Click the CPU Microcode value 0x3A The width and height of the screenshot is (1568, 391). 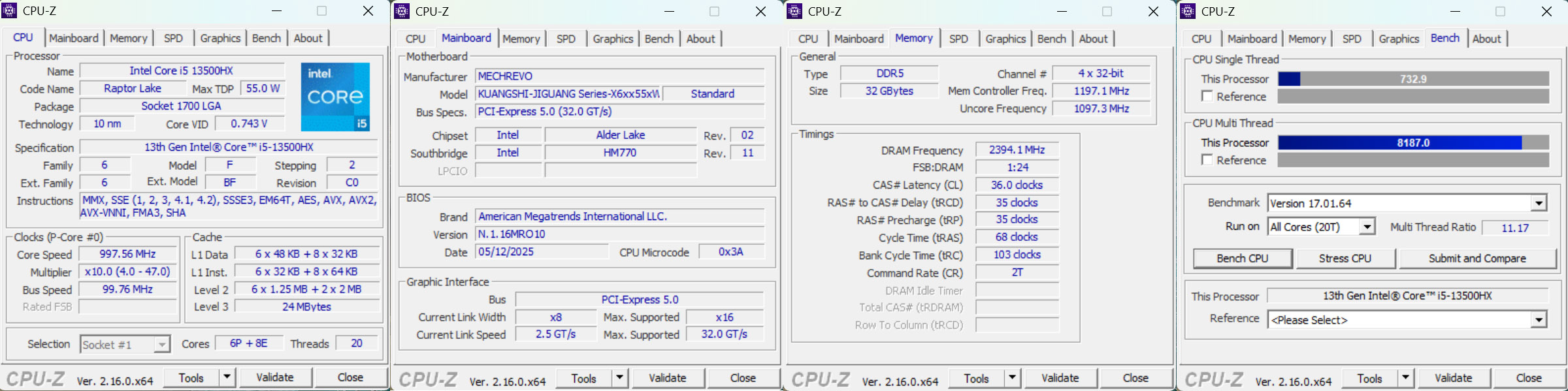tap(731, 252)
